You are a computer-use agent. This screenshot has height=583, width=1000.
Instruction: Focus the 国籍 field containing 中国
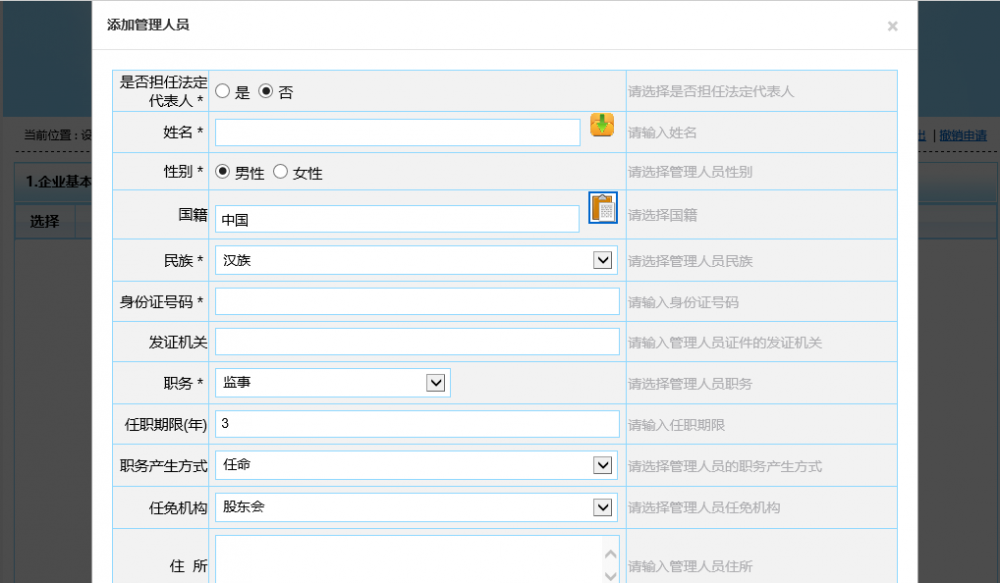397,220
